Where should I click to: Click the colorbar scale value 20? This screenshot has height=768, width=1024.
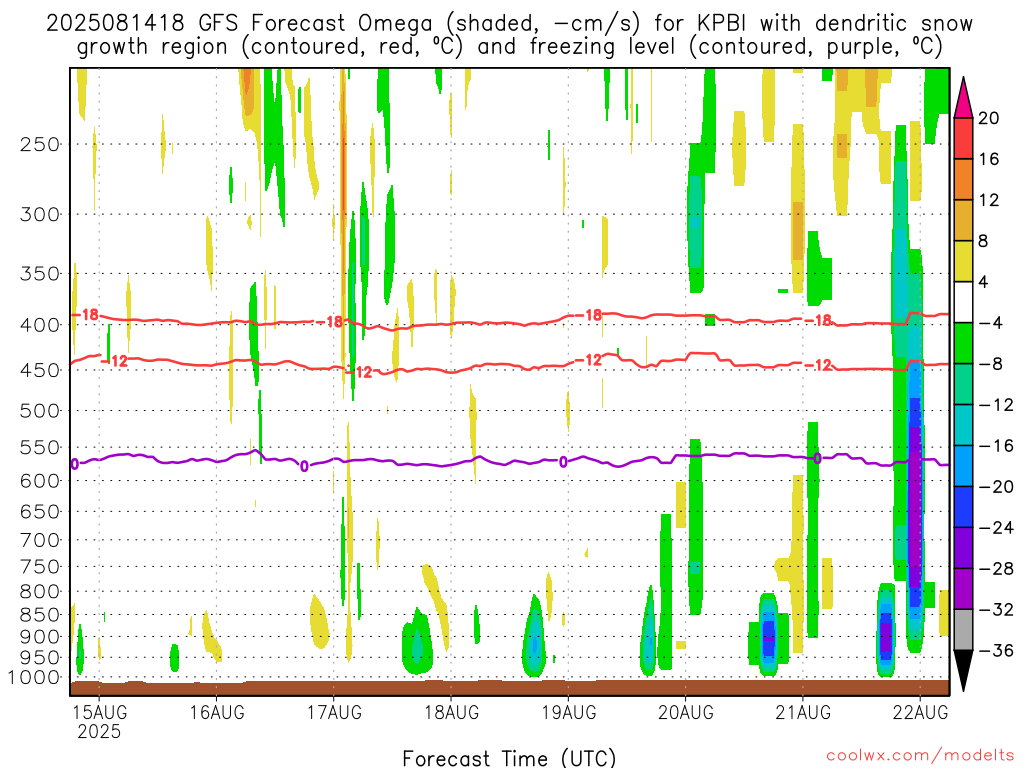(989, 118)
